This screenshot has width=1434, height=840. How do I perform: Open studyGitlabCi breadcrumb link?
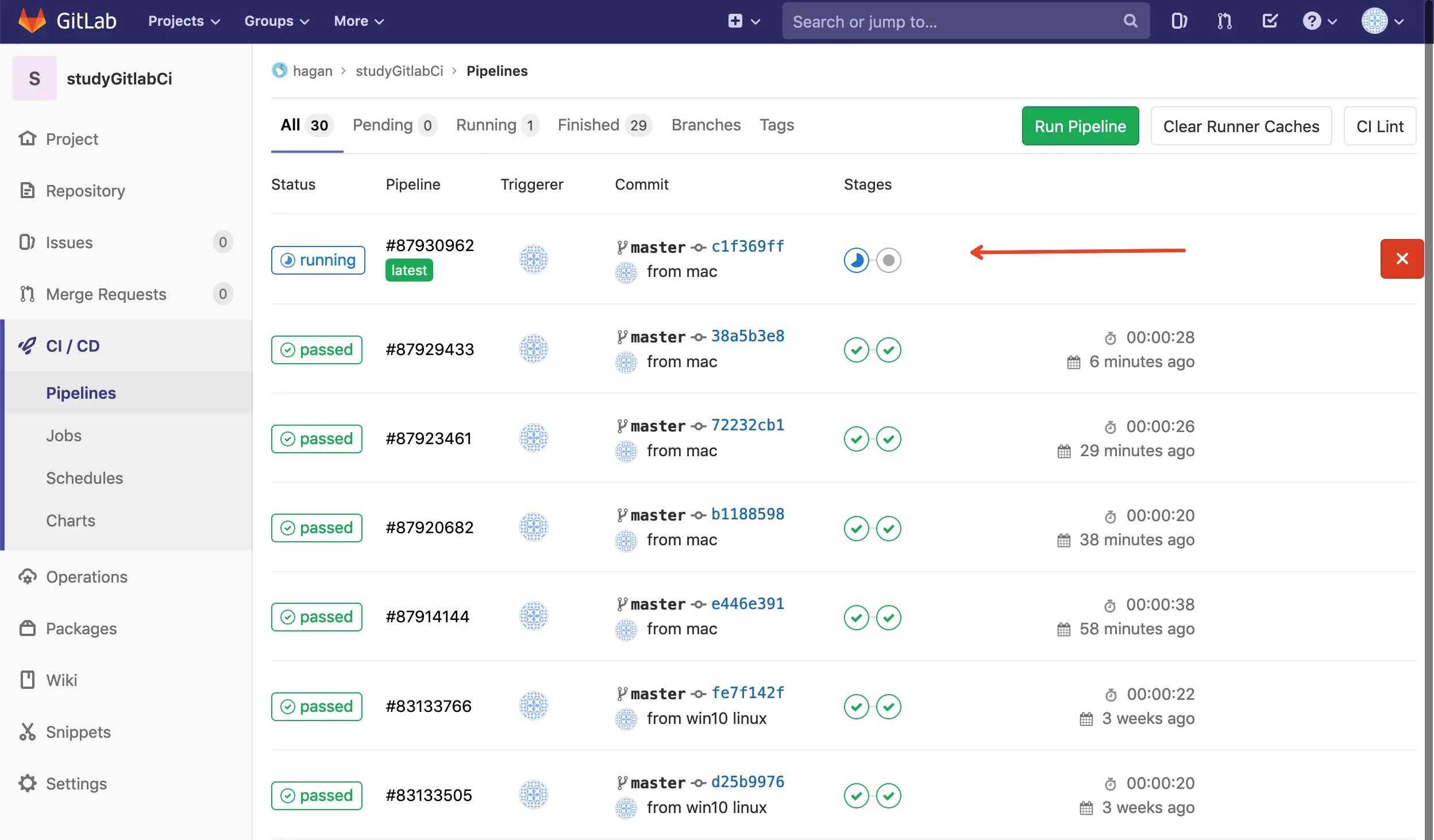pos(399,71)
